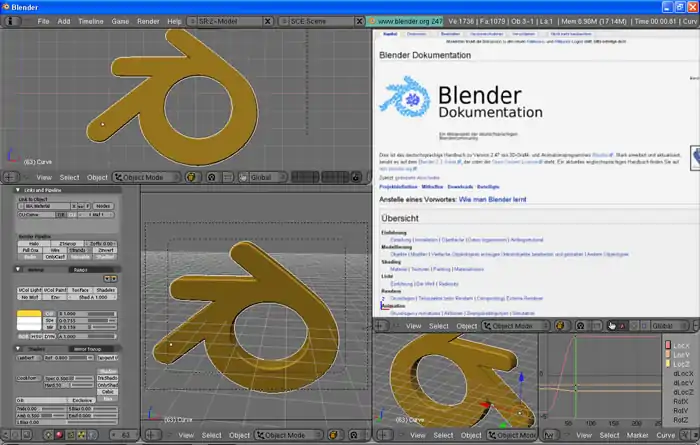Open the Help menu

pos(174,21)
